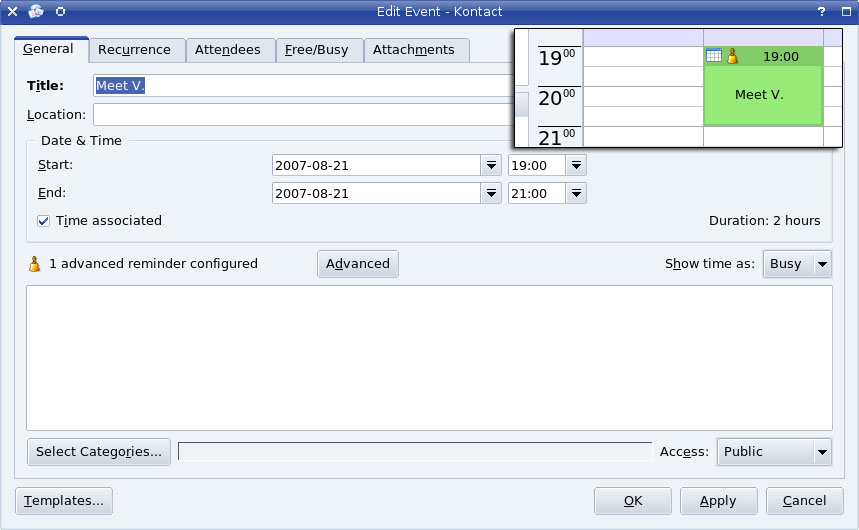Image resolution: width=859 pixels, height=530 pixels.
Task: Click the bell icon in the event header
Action: click(x=732, y=56)
